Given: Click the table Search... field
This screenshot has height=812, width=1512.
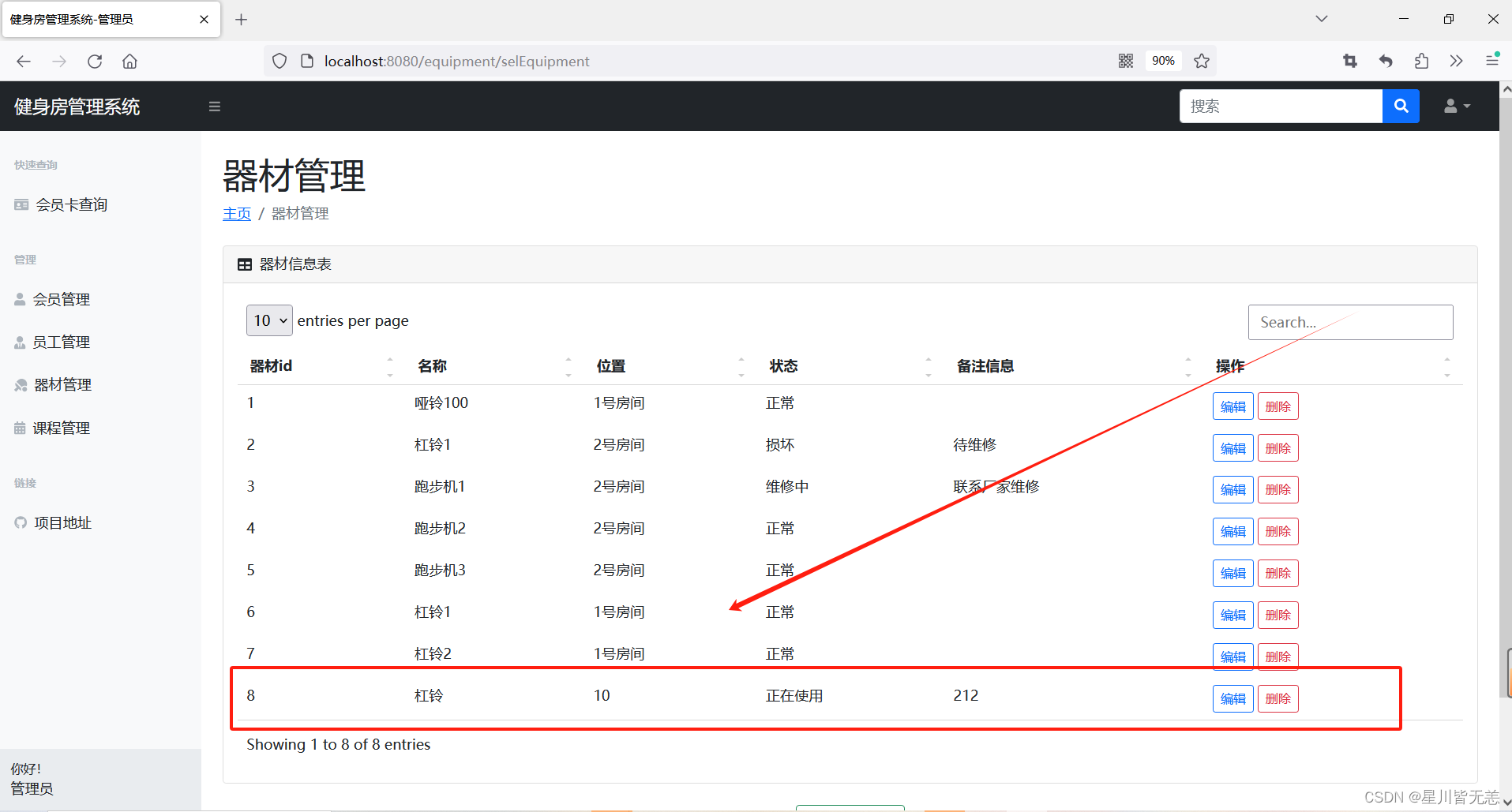Looking at the screenshot, I should click(x=1350, y=322).
